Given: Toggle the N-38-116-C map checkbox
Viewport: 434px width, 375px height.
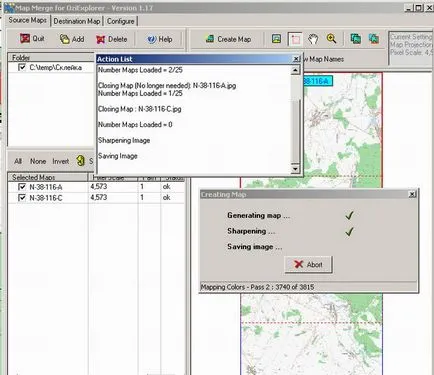Looking at the screenshot, I should pyautogui.click(x=22, y=198).
